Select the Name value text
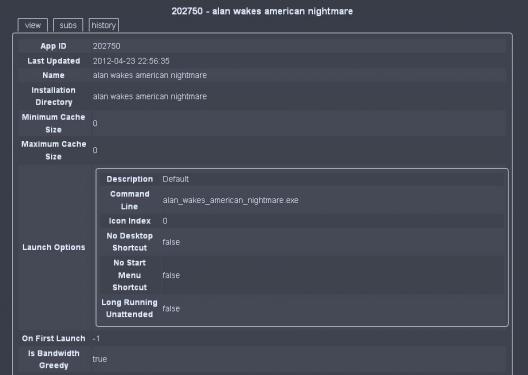The width and height of the screenshot is (528, 375). tap(150, 75)
